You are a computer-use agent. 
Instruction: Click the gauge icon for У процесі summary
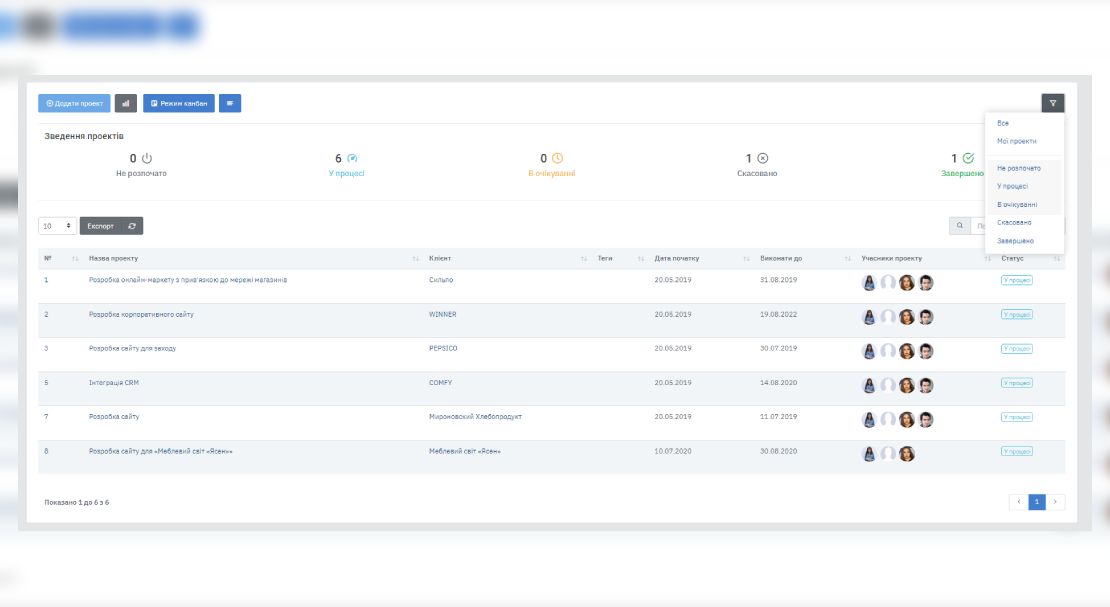pyautogui.click(x=352, y=158)
